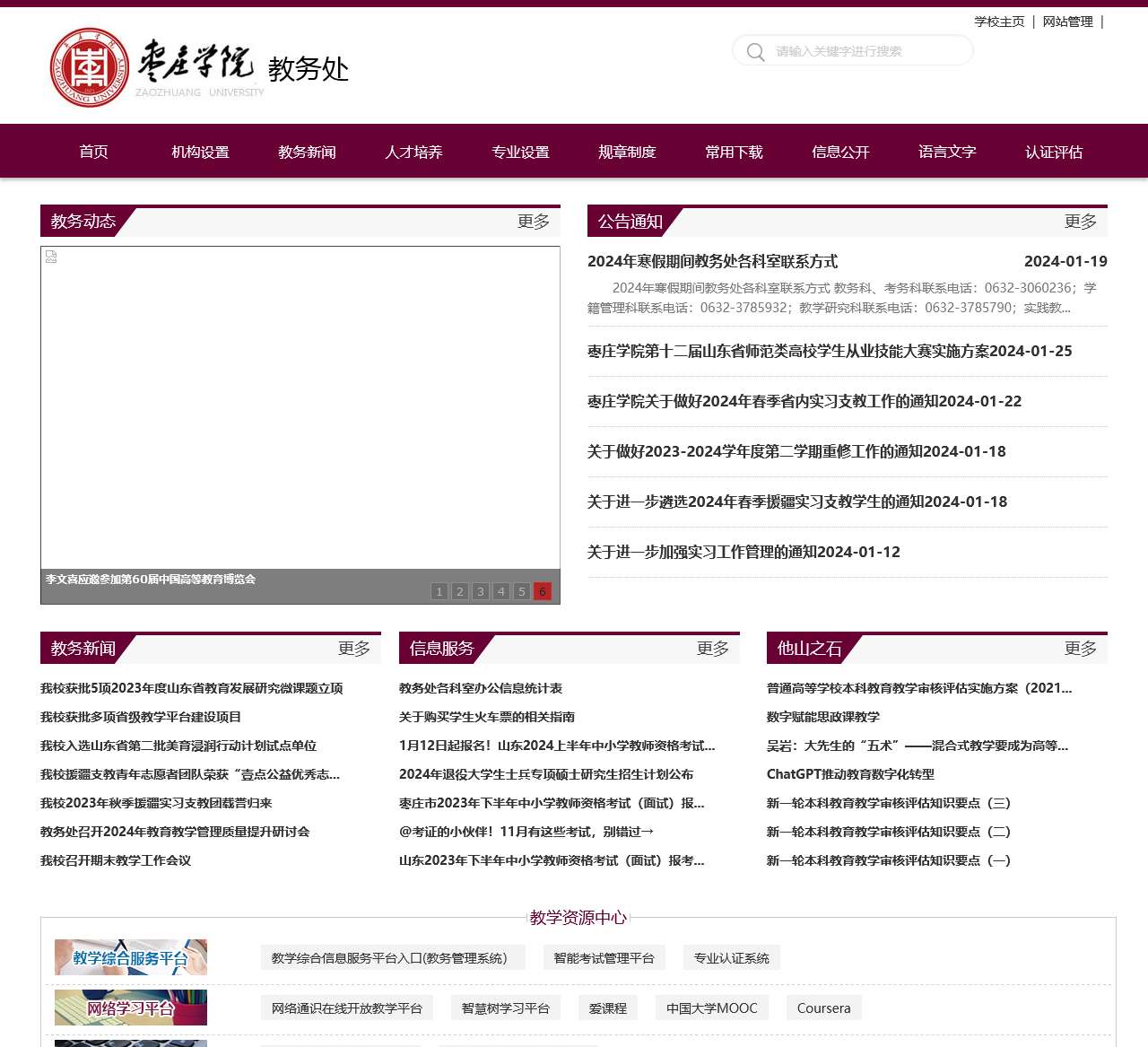The height and width of the screenshot is (1047, 1148).
Task: Open the 中国大学MOOC platform button
Action: pyautogui.click(x=711, y=1008)
